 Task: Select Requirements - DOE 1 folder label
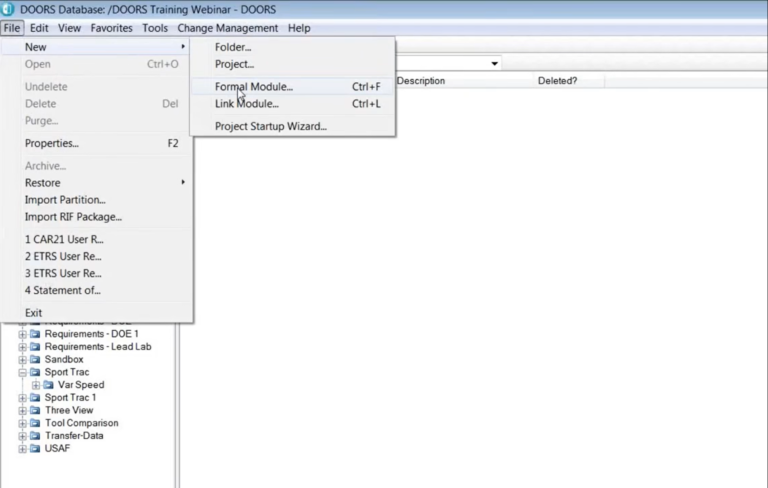point(92,334)
